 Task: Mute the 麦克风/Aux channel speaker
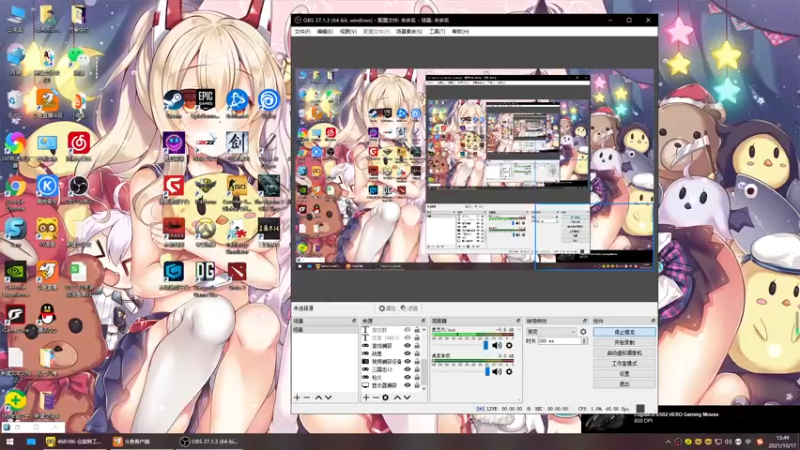point(497,345)
